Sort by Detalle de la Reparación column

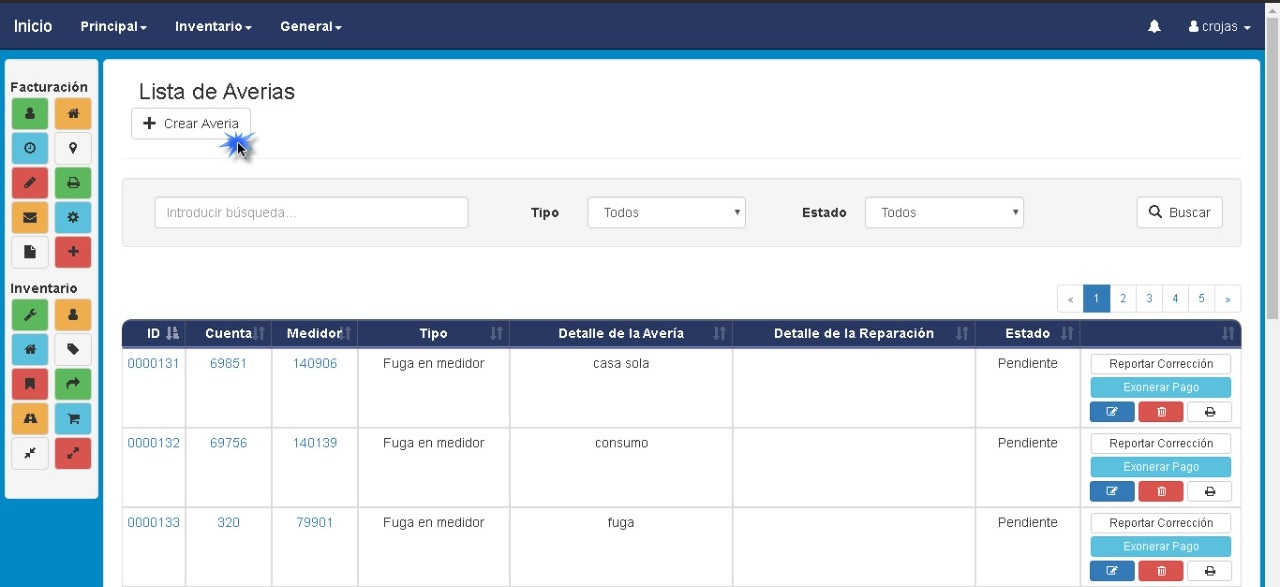point(854,333)
